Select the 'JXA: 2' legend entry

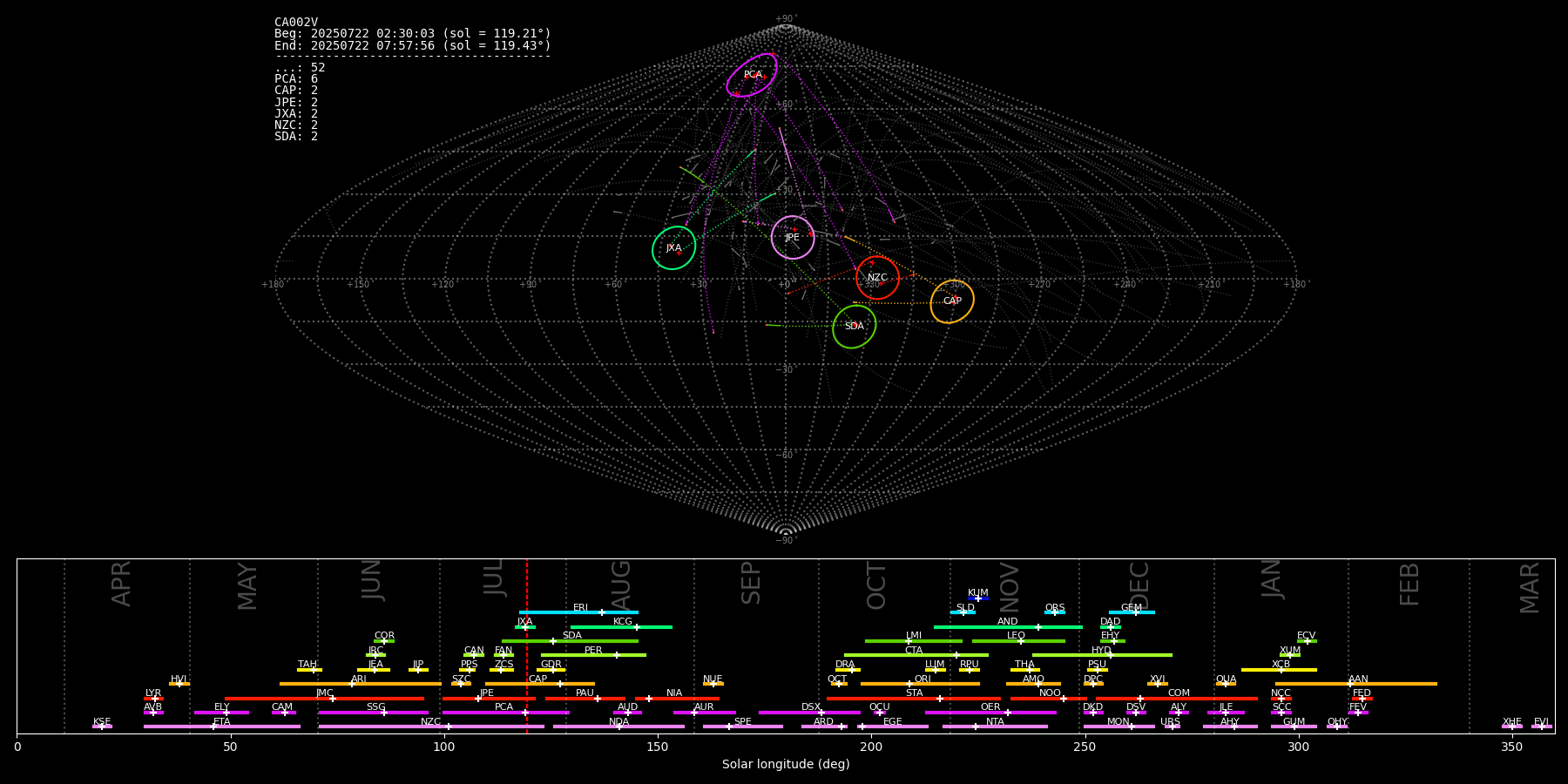296,114
